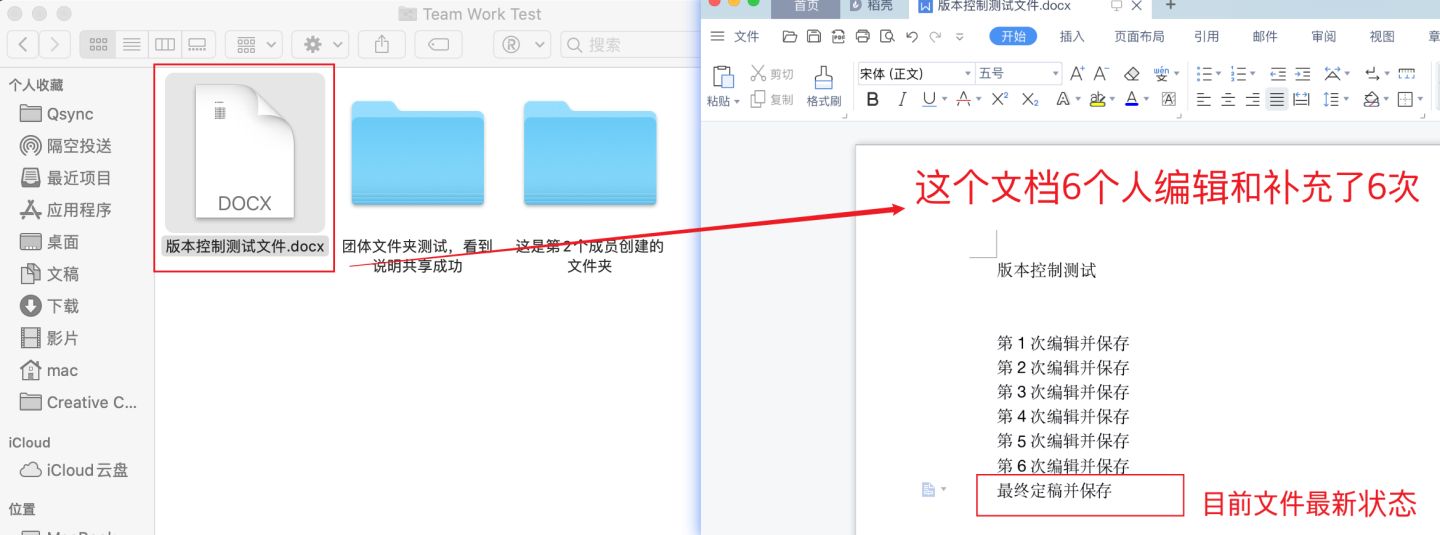1440x535 pixels.
Task: Switch to the 审阅 ribbon tab
Action: (1324, 37)
